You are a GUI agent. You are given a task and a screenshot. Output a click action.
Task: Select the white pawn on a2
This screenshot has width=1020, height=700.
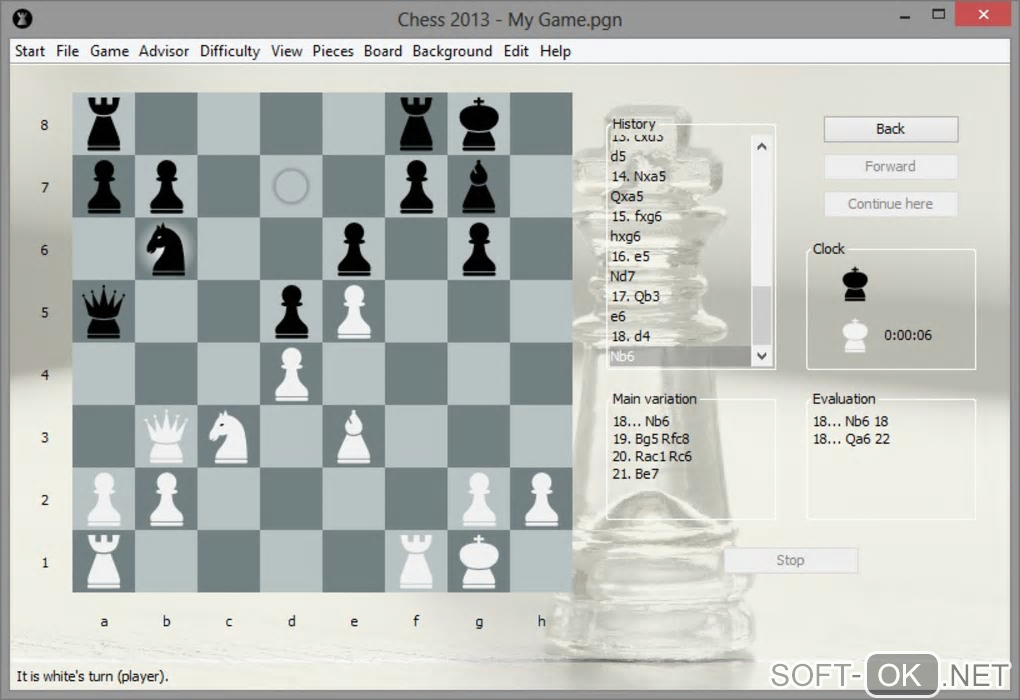[104, 499]
